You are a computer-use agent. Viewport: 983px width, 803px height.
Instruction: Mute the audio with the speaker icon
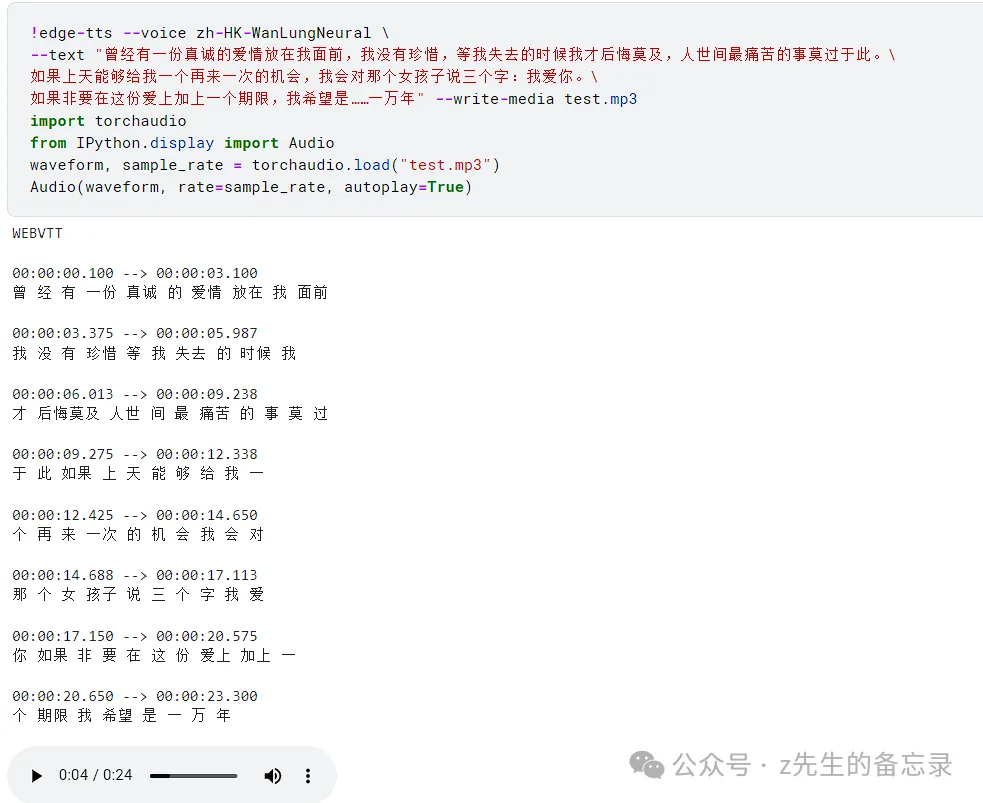click(x=272, y=775)
